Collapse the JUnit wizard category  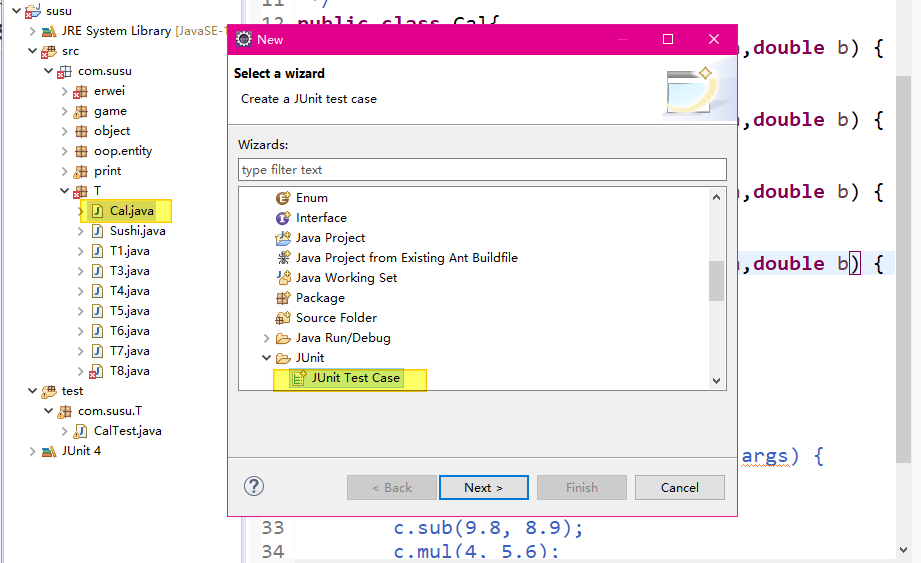tap(267, 358)
